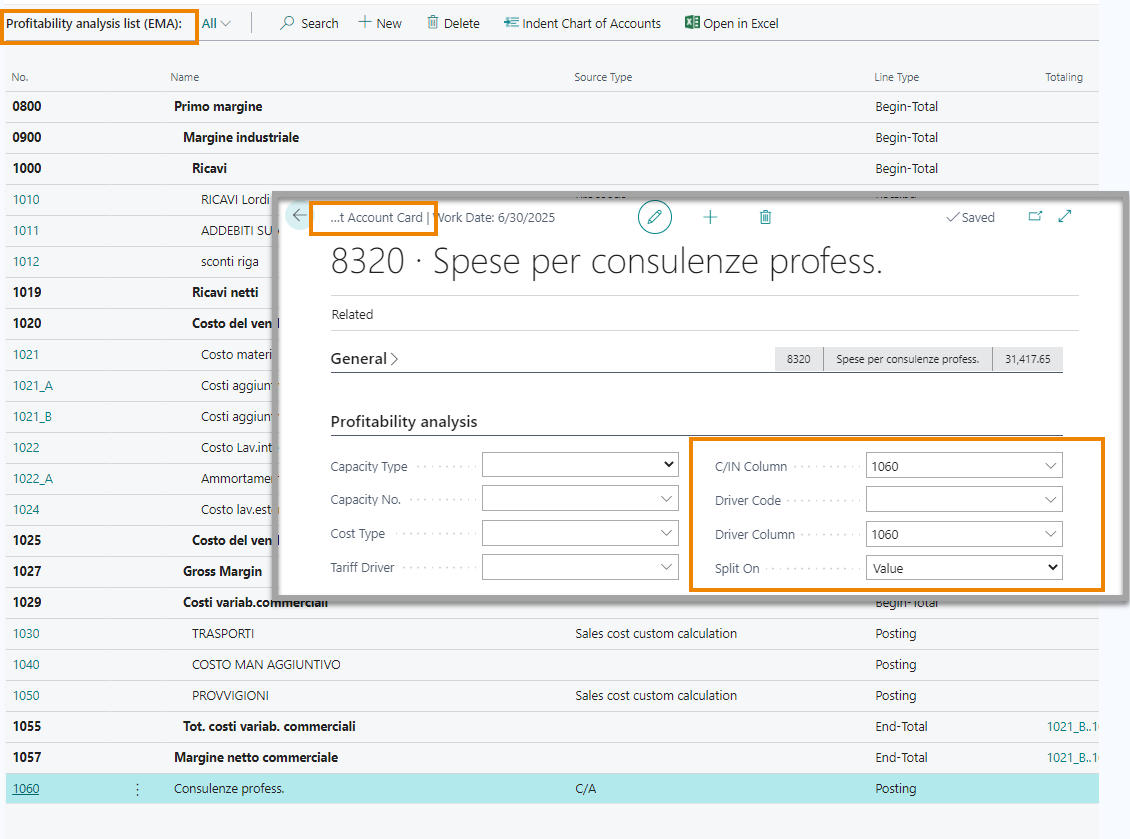Open the card in a new window
Image resolution: width=1130 pixels, height=839 pixels.
point(1035,216)
